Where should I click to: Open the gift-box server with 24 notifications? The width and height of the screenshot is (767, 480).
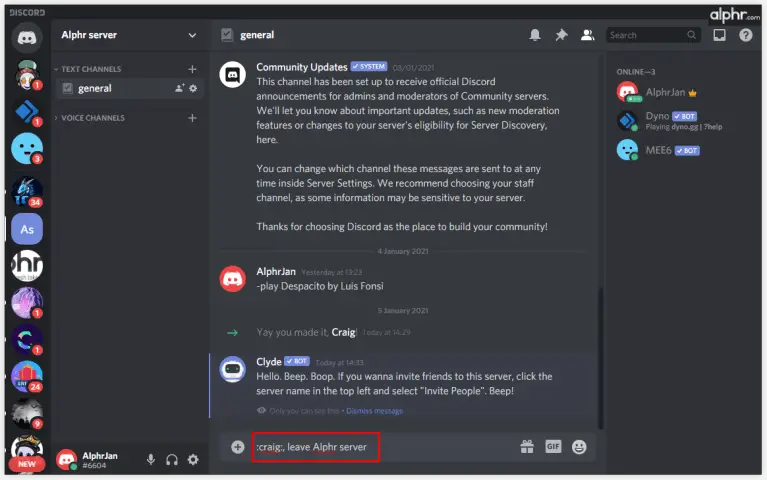tap(27, 377)
